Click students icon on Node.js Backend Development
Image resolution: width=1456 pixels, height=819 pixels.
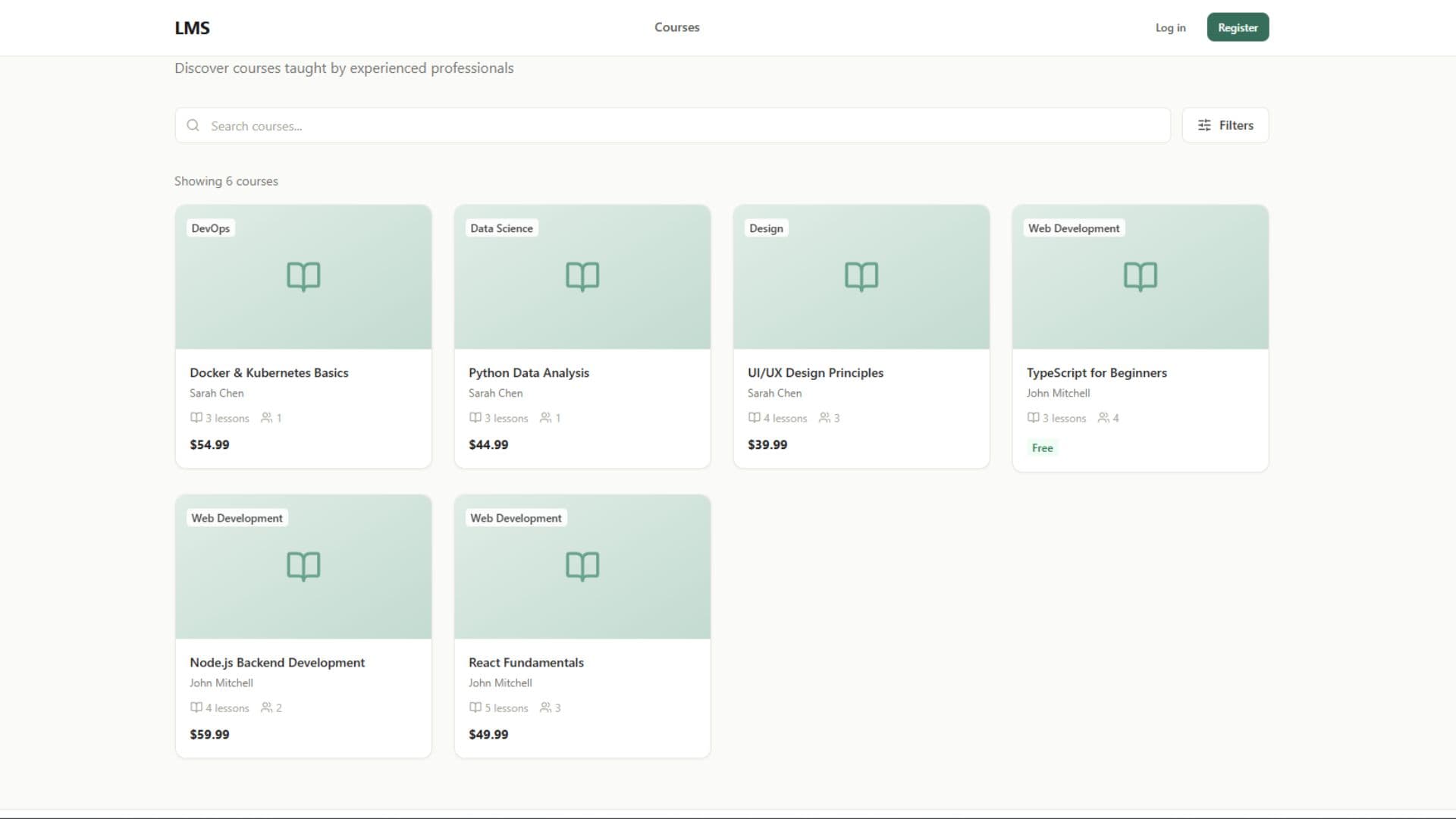tap(266, 708)
